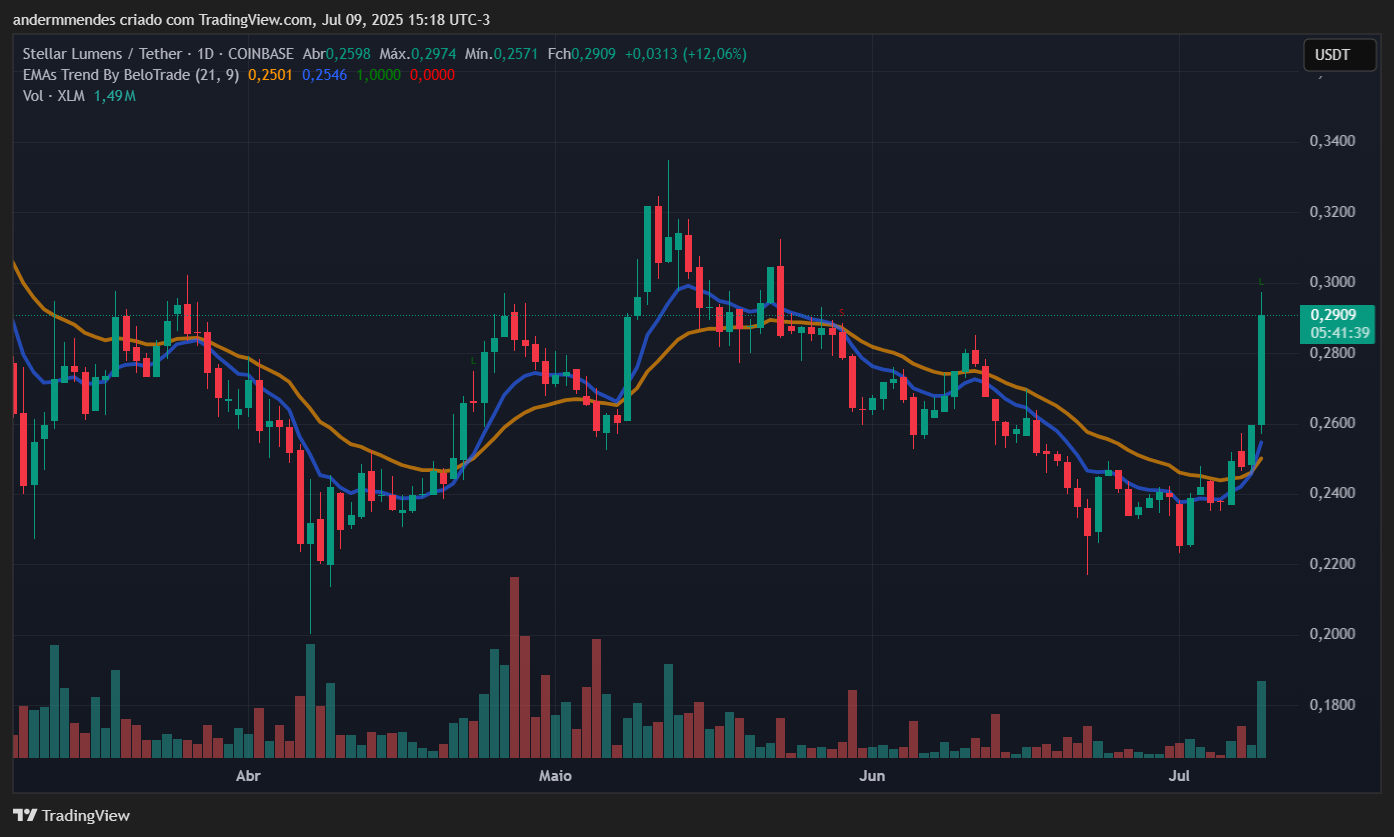The width and height of the screenshot is (1394, 837).
Task: Click the blue EMA value 0,2546
Action: [324, 75]
